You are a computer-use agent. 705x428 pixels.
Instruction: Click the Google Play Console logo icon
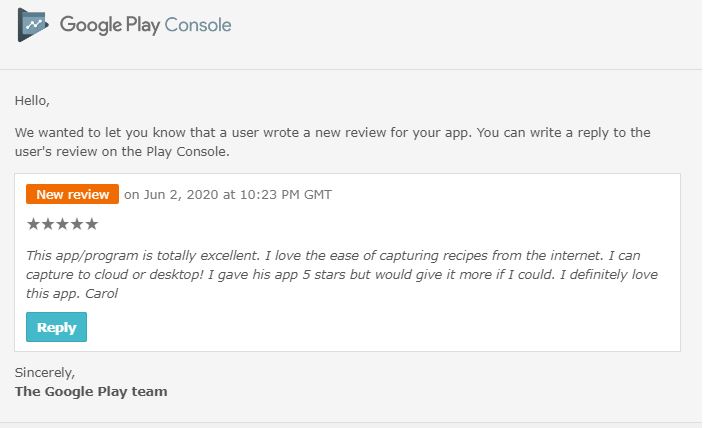[32, 25]
